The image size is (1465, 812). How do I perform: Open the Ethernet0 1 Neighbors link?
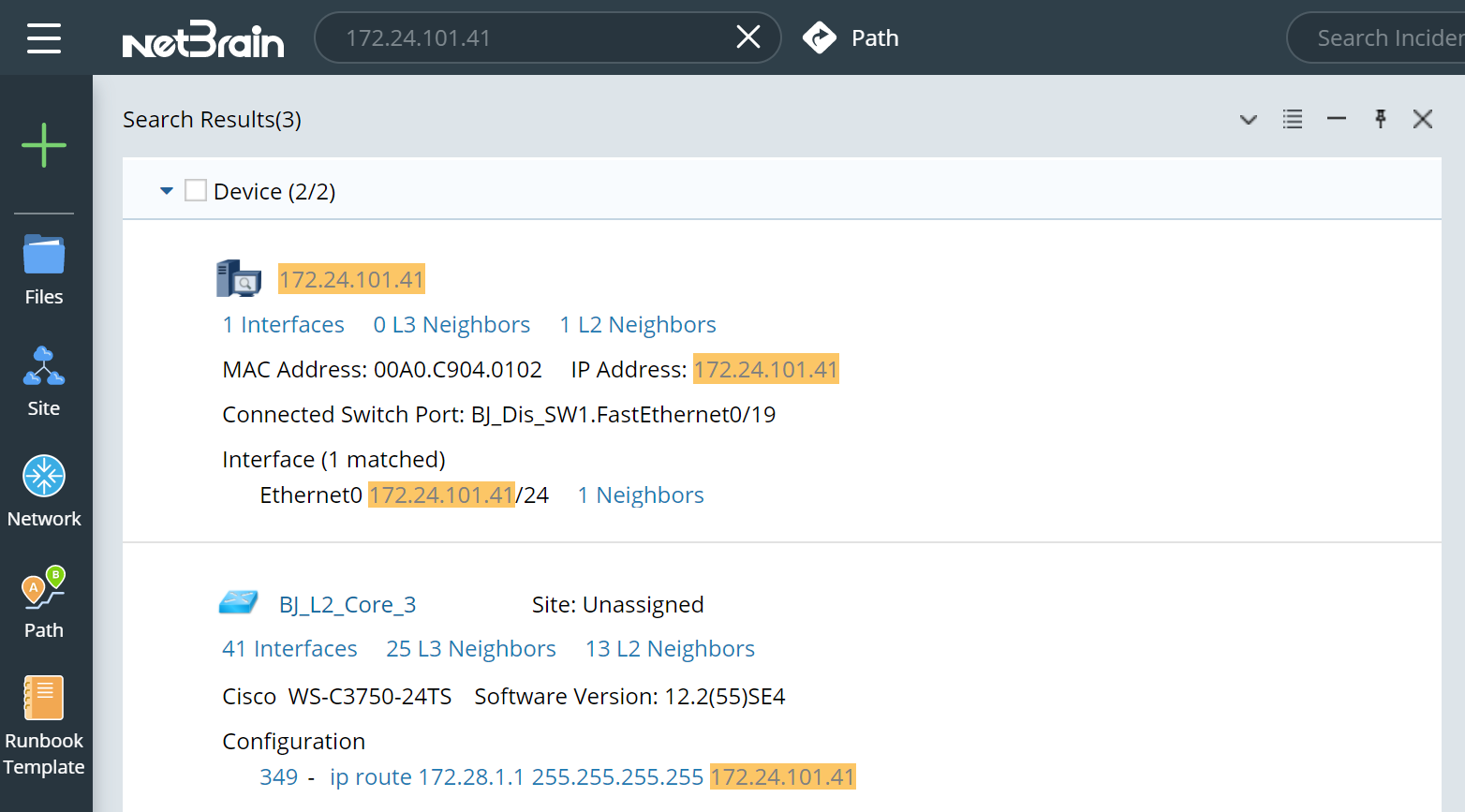(x=641, y=495)
